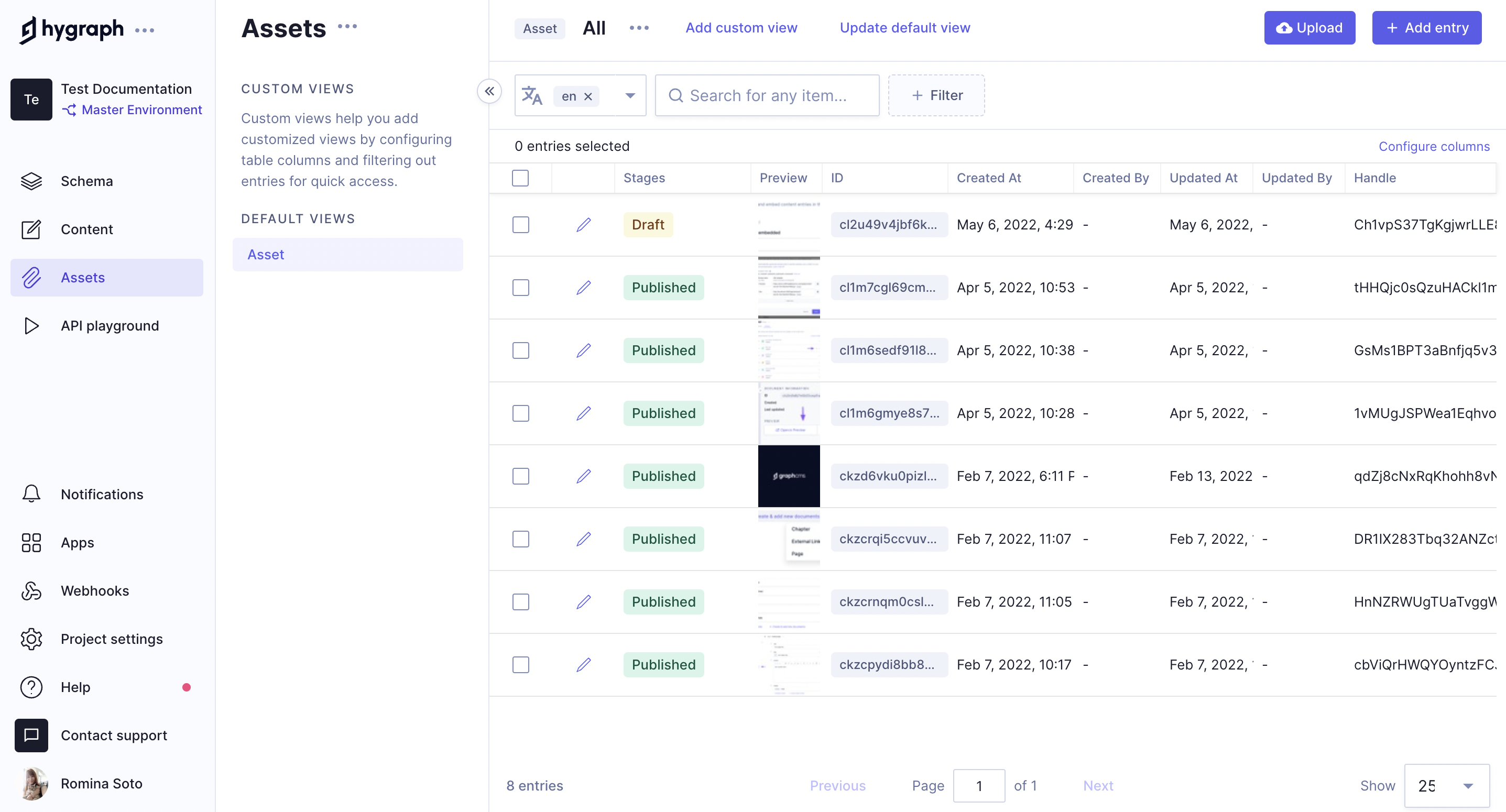1506x812 pixels.
Task: Toggle the checkbox for first Draft entry
Action: (x=519, y=224)
